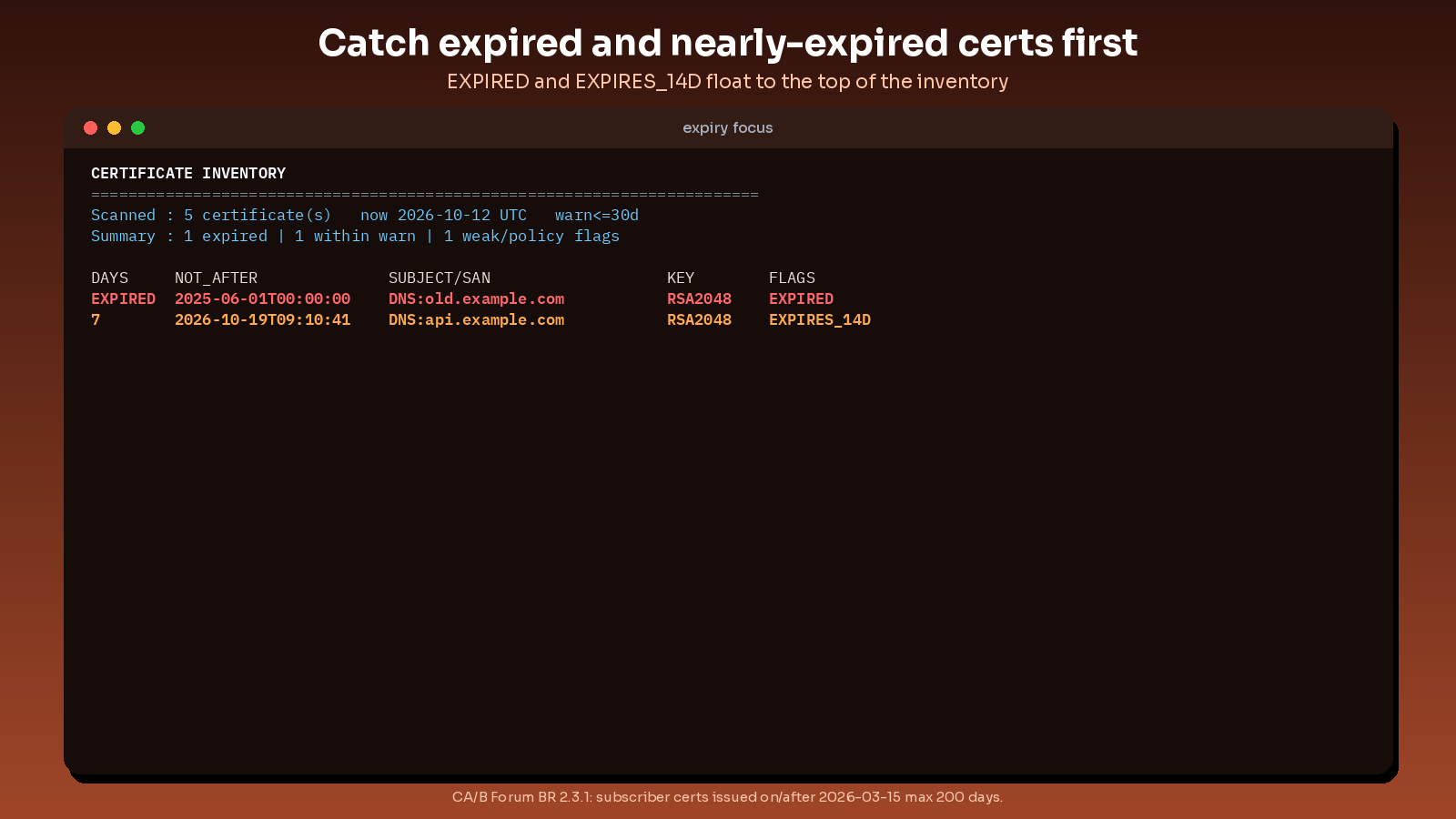Screen dimensions: 1456x819
Task: Click the DAYS column header
Action: (x=109, y=278)
